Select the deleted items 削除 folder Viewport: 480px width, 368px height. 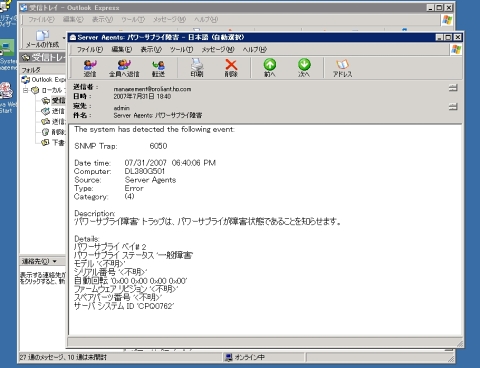[46, 132]
